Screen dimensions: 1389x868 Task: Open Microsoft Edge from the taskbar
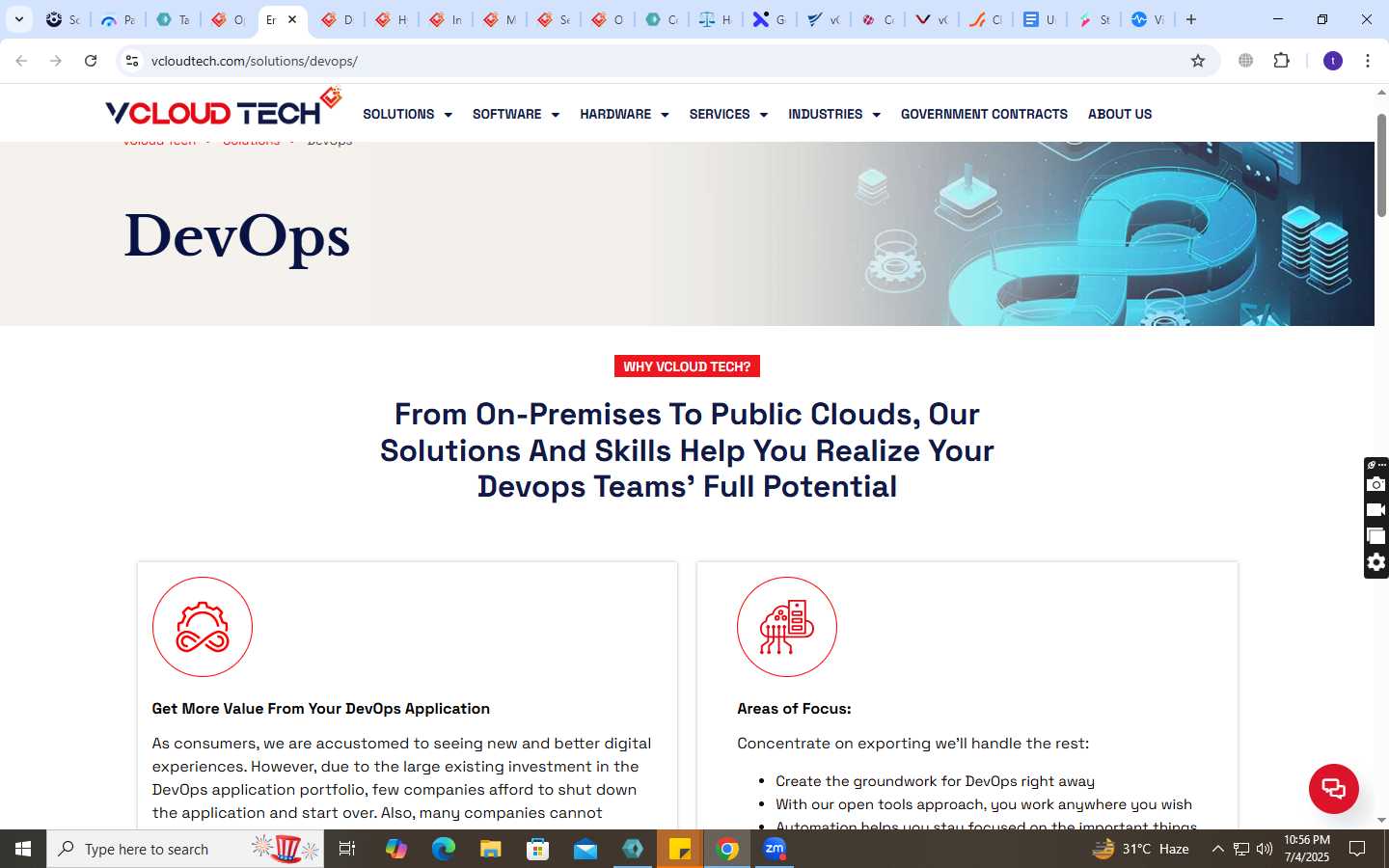[444, 849]
